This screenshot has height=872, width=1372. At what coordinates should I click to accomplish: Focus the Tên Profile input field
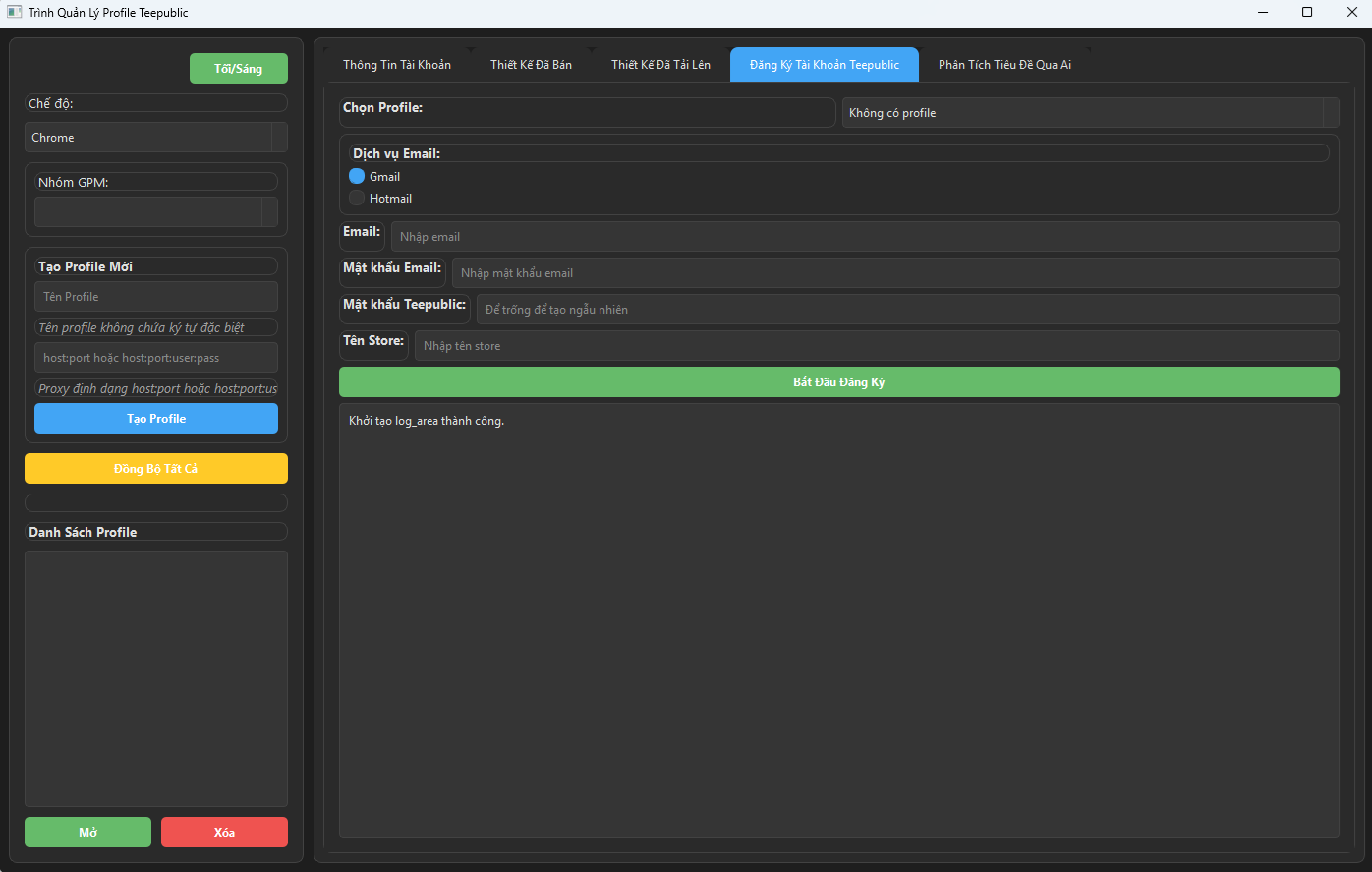(x=155, y=297)
